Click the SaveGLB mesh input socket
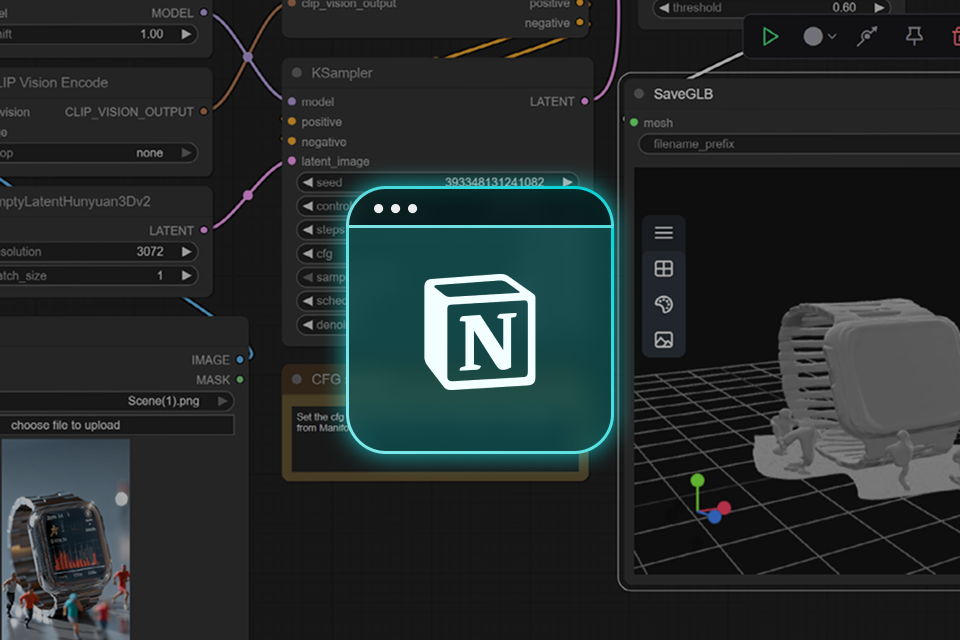The width and height of the screenshot is (960, 640). (634, 122)
